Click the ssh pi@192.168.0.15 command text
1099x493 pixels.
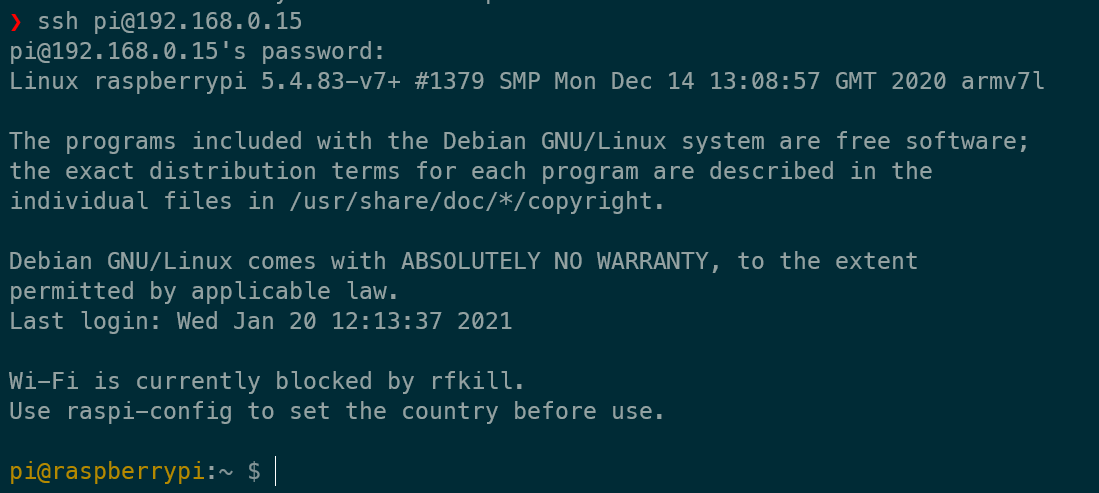pos(170,22)
